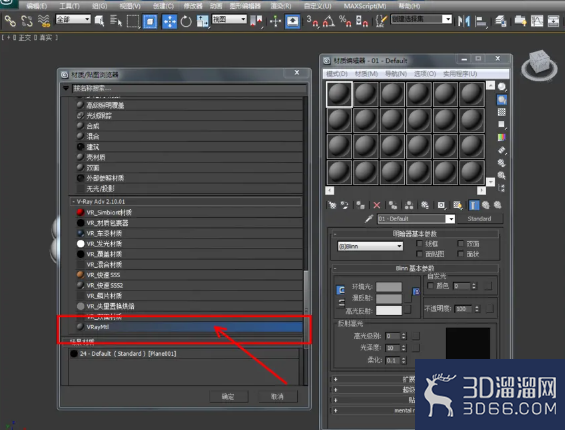Open the 01 - Default material name dropdown
The width and height of the screenshot is (565, 430).
pos(450,219)
